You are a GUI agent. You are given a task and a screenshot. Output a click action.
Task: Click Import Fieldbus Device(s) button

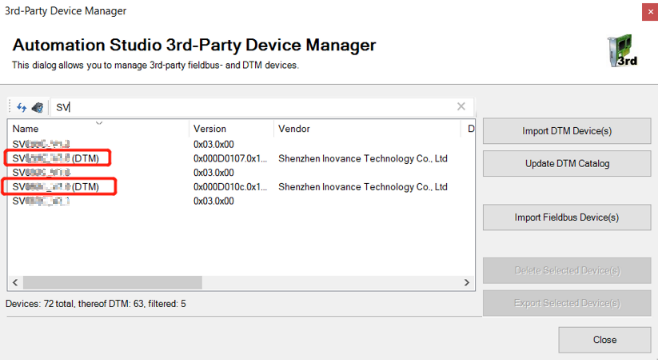pyautogui.click(x=567, y=217)
